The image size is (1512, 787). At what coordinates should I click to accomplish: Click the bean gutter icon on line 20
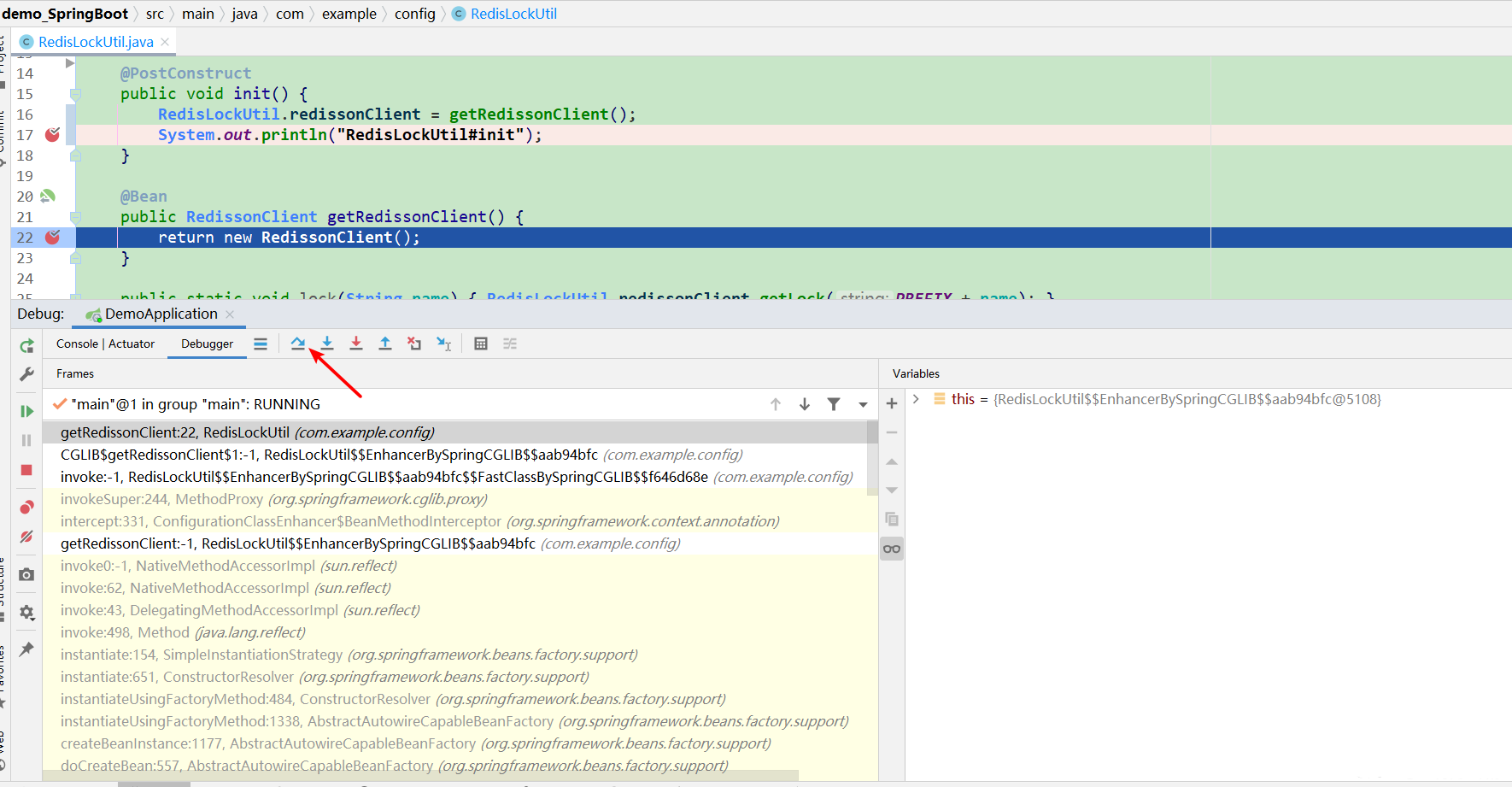tap(48, 196)
